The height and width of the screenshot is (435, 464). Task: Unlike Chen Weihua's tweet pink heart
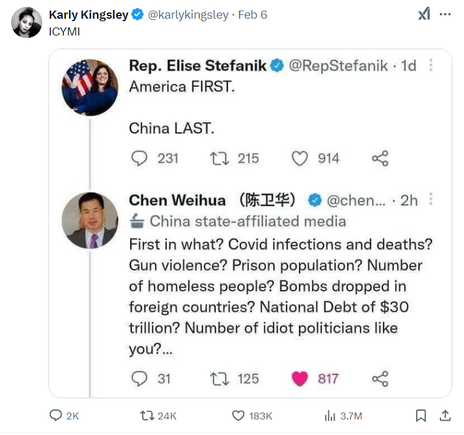[x=300, y=379]
